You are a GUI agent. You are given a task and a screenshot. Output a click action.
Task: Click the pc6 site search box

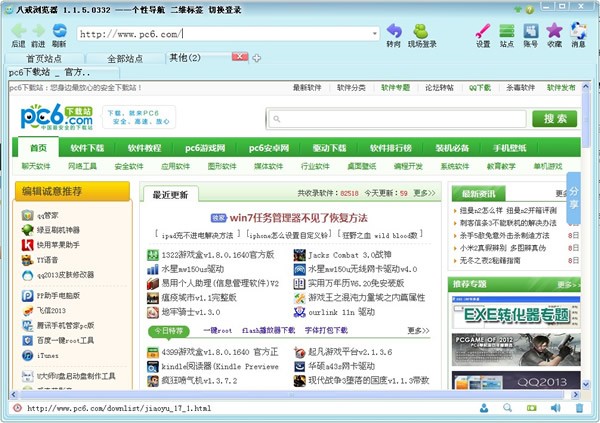click(x=397, y=119)
